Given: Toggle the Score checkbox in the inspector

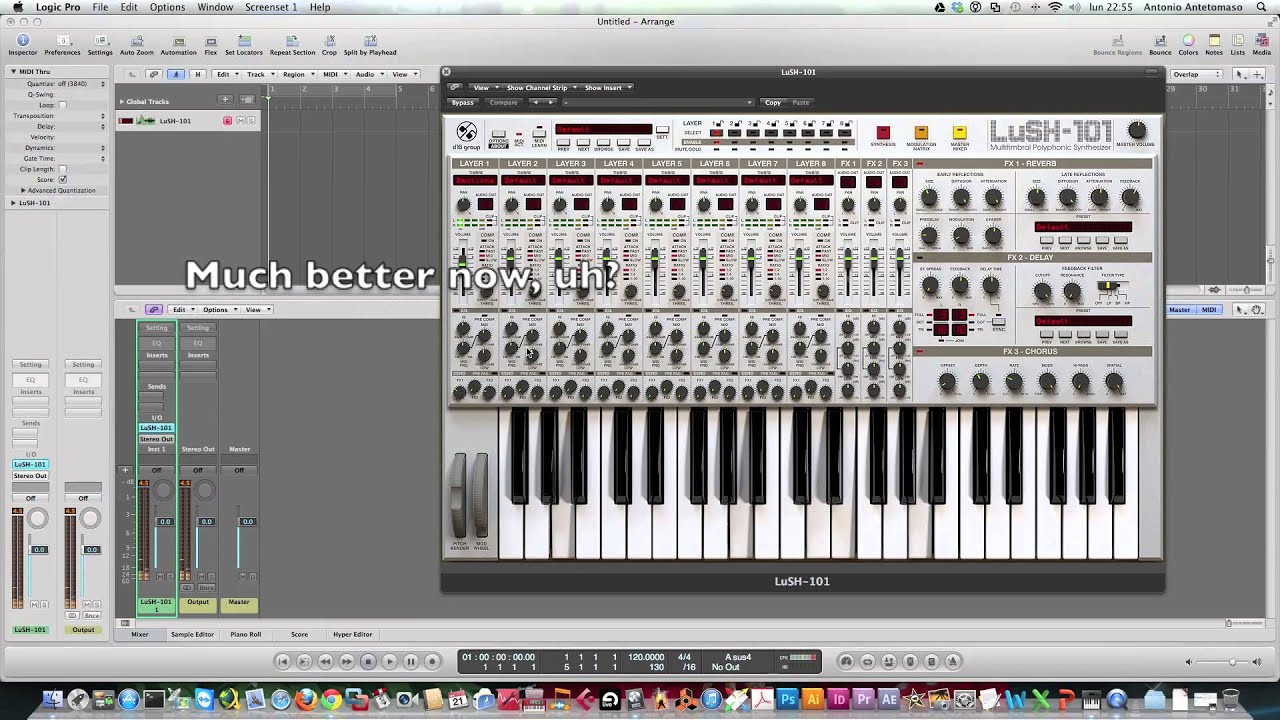Looking at the screenshot, I should pyautogui.click(x=62, y=180).
